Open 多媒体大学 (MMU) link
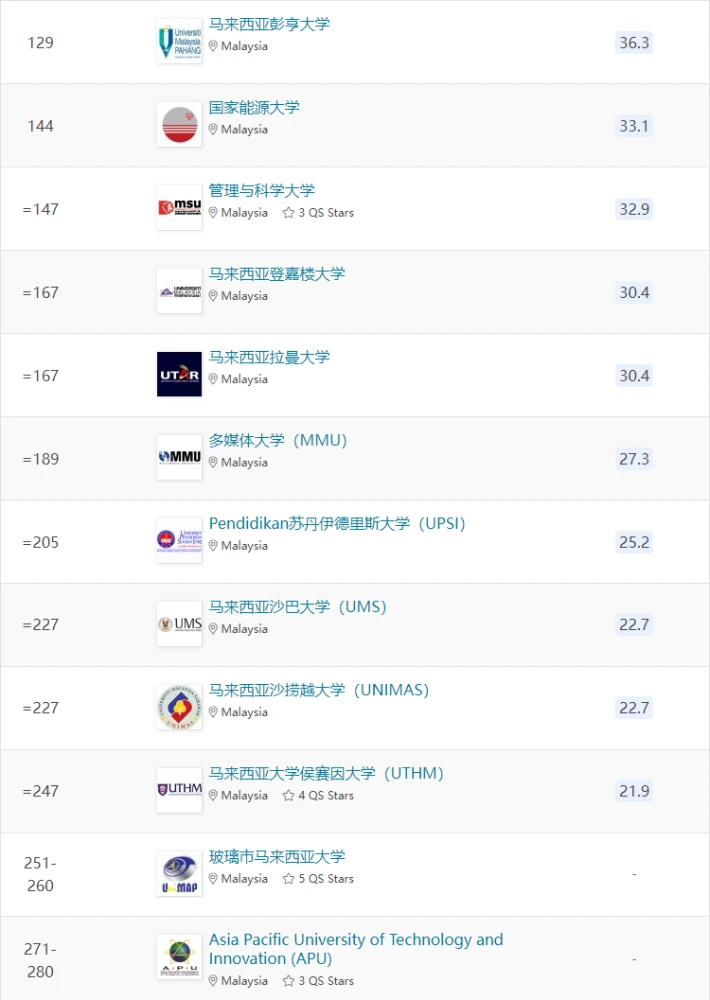Image resolution: width=710 pixels, height=1000 pixels. (278, 440)
